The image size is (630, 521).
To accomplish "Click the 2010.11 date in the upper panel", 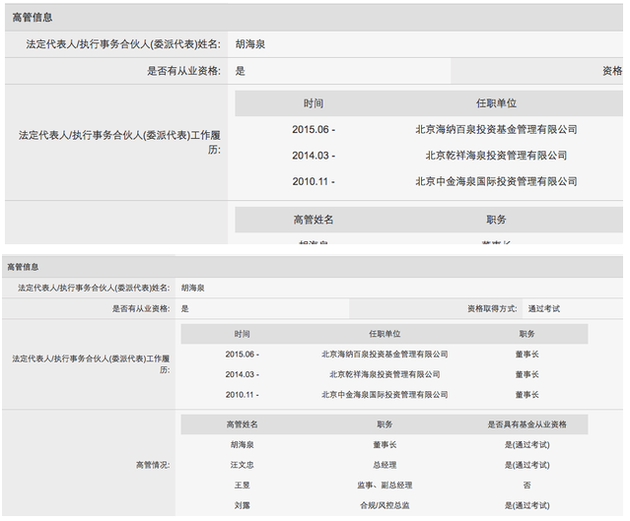I will pyautogui.click(x=313, y=182).
